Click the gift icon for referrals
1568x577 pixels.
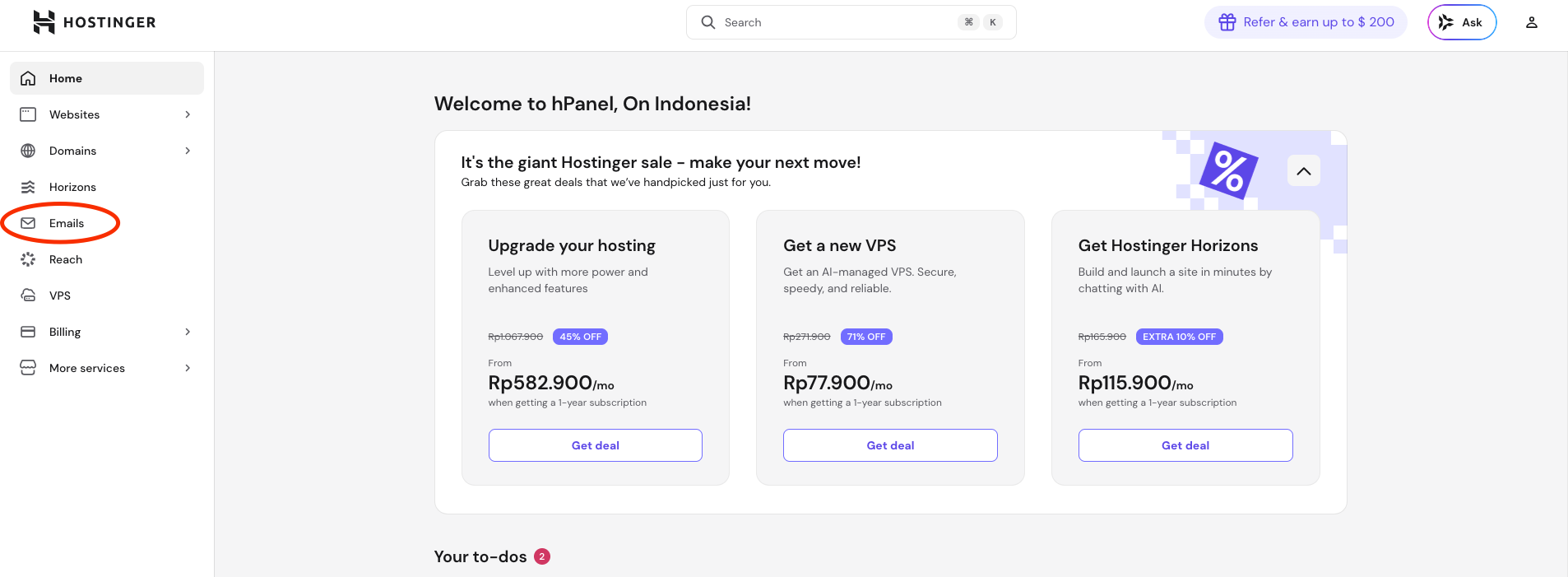click(x=1227, y=22)
